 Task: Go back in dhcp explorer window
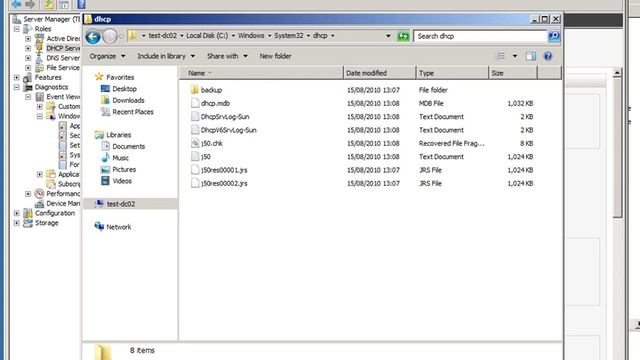coord(93,37)
